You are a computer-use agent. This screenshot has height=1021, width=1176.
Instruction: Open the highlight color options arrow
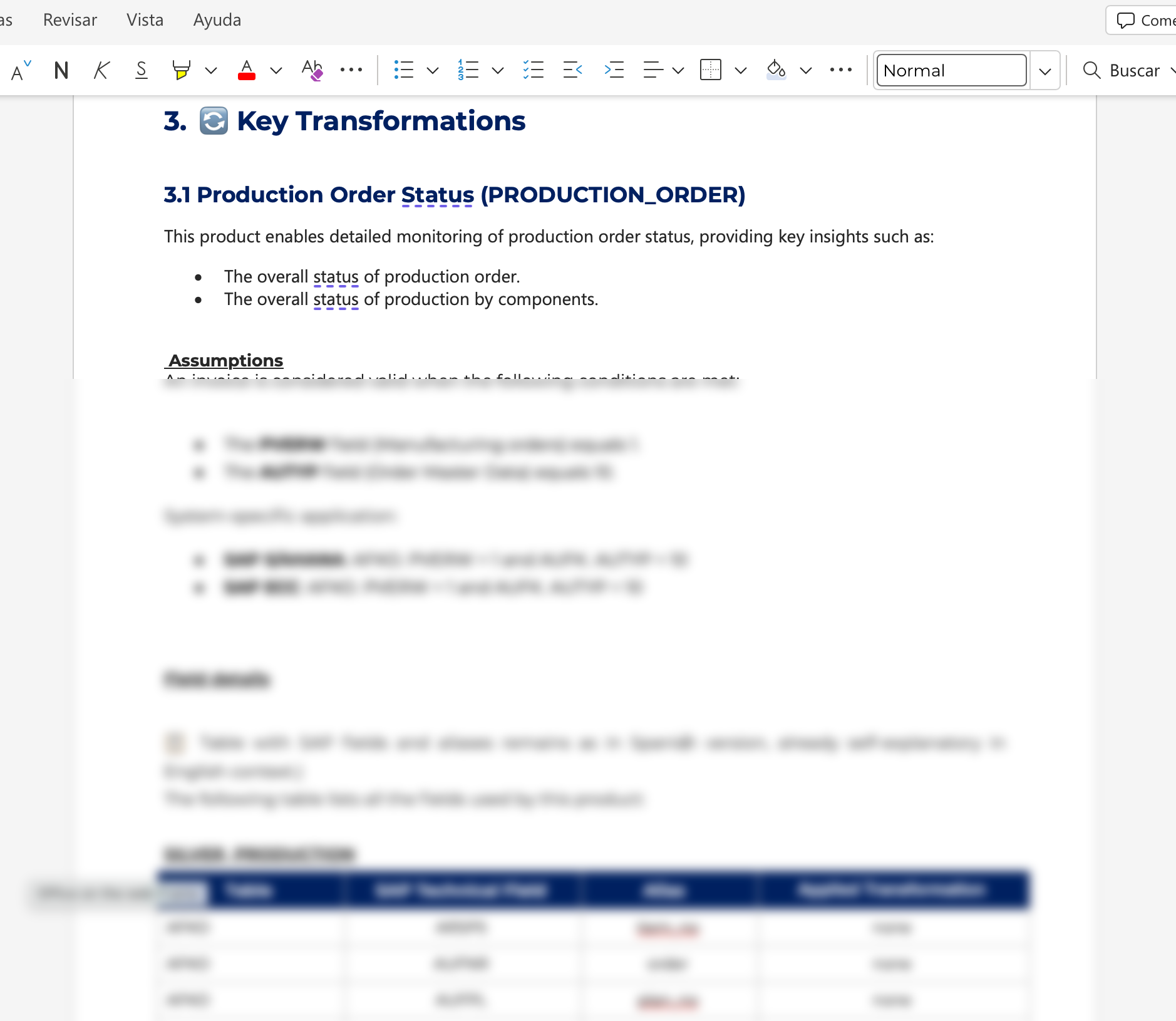[211, 70]
